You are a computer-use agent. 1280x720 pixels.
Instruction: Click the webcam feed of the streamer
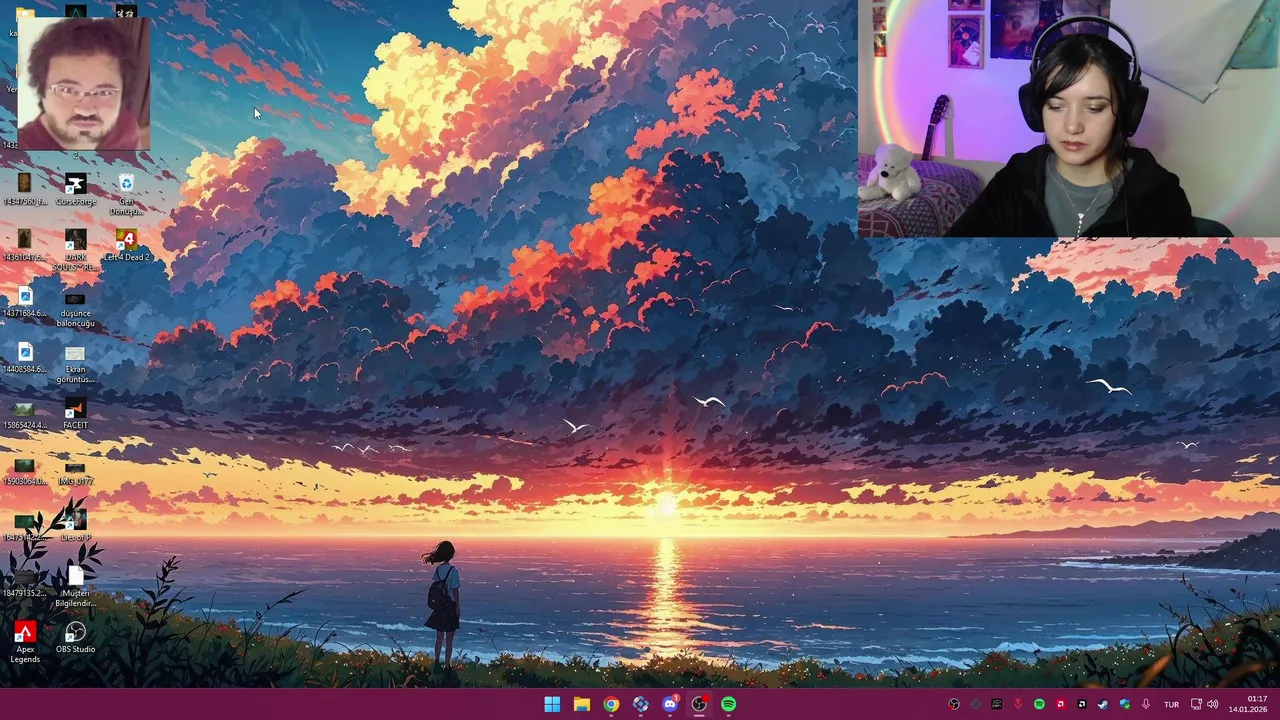click(x=1069, y=118)
